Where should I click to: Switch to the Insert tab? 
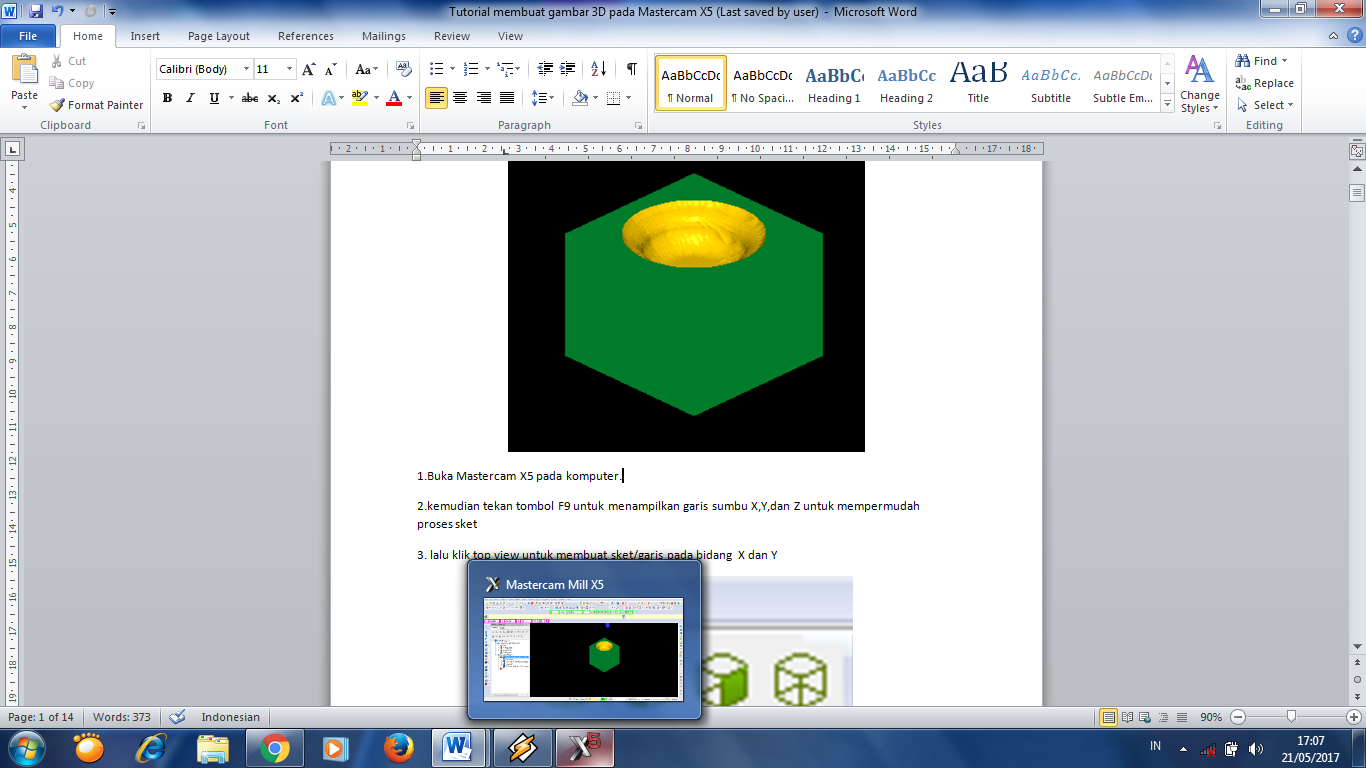(145, 36)
